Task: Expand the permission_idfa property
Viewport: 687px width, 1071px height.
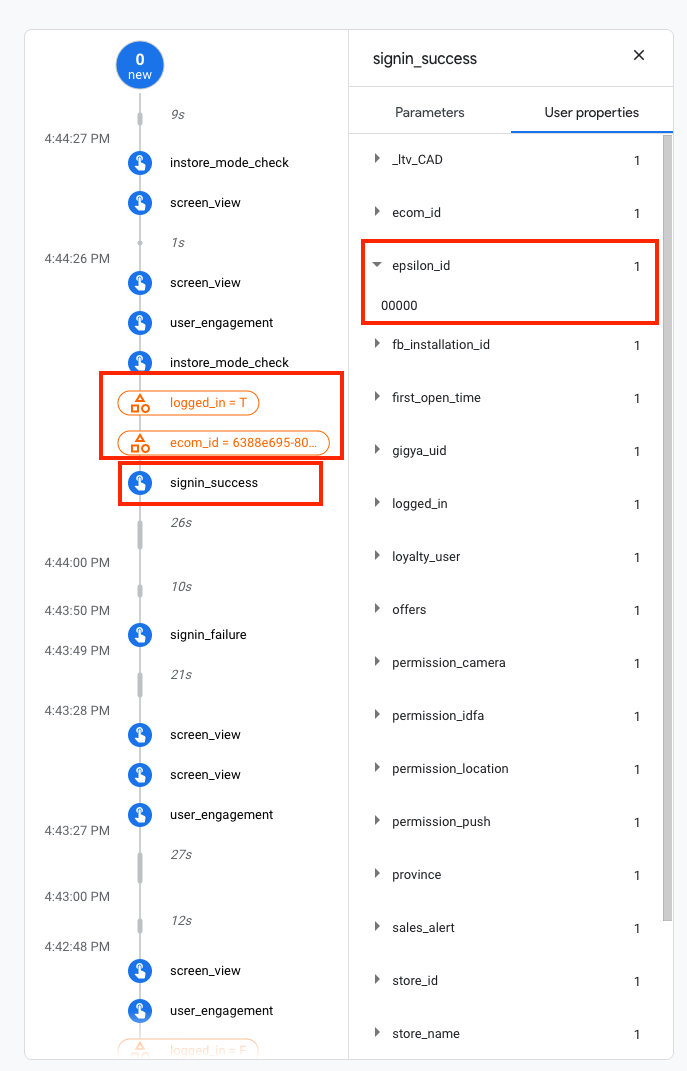Action: tap(377, 714)
